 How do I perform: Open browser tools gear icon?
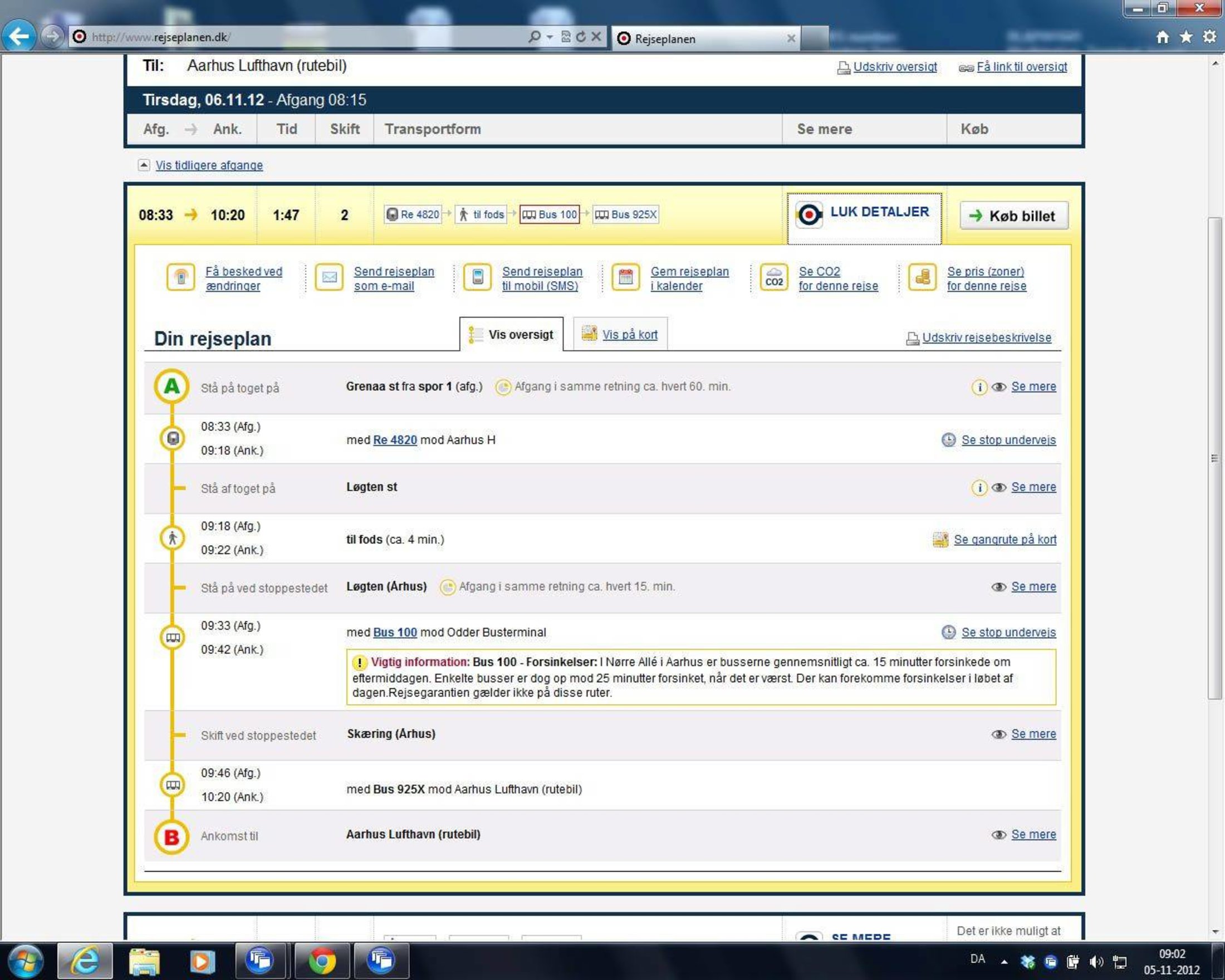[x=1209, y=37]
